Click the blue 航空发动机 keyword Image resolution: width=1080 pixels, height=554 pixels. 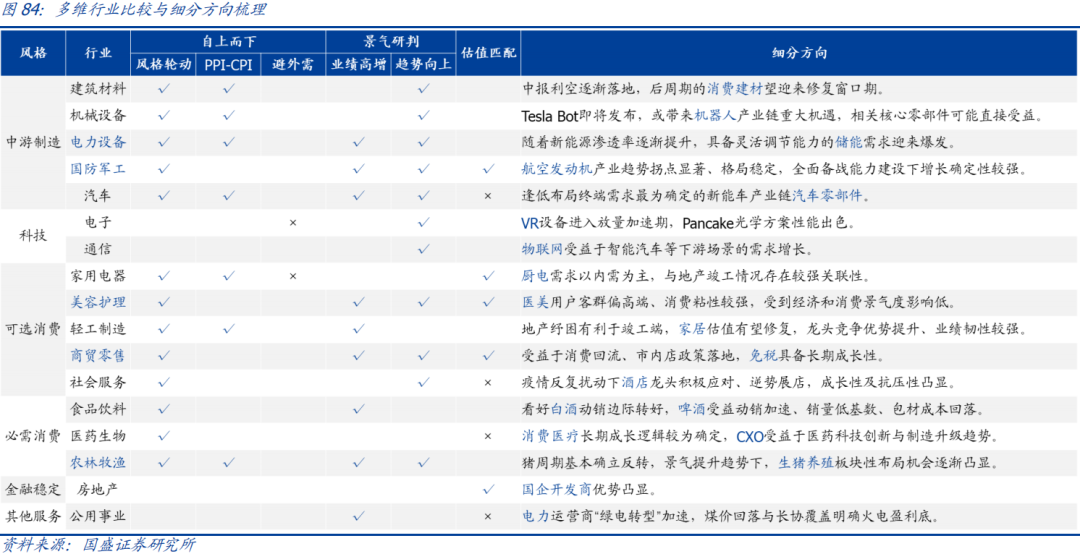tap(557, 169)
